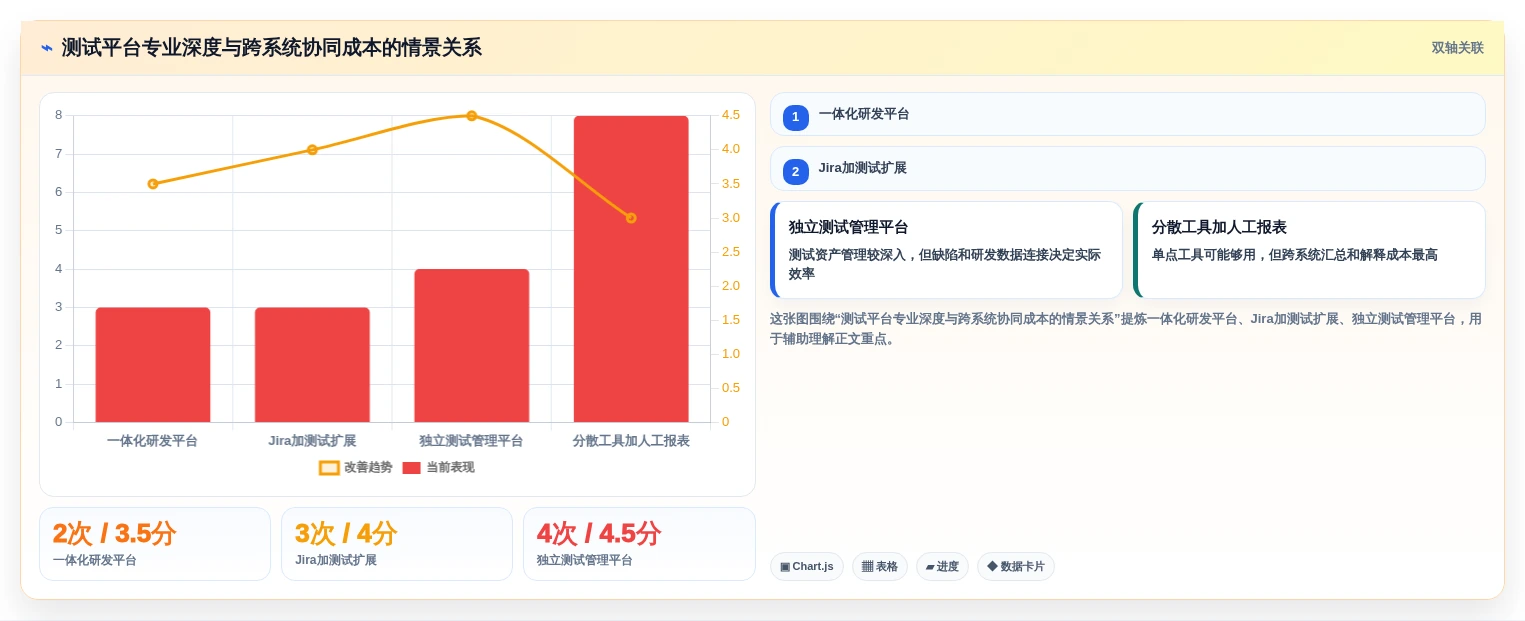This screenshot has width=1525, height=621.
Task: Select the Jira加测试扩展 list item text
Action: pos(863,168)
